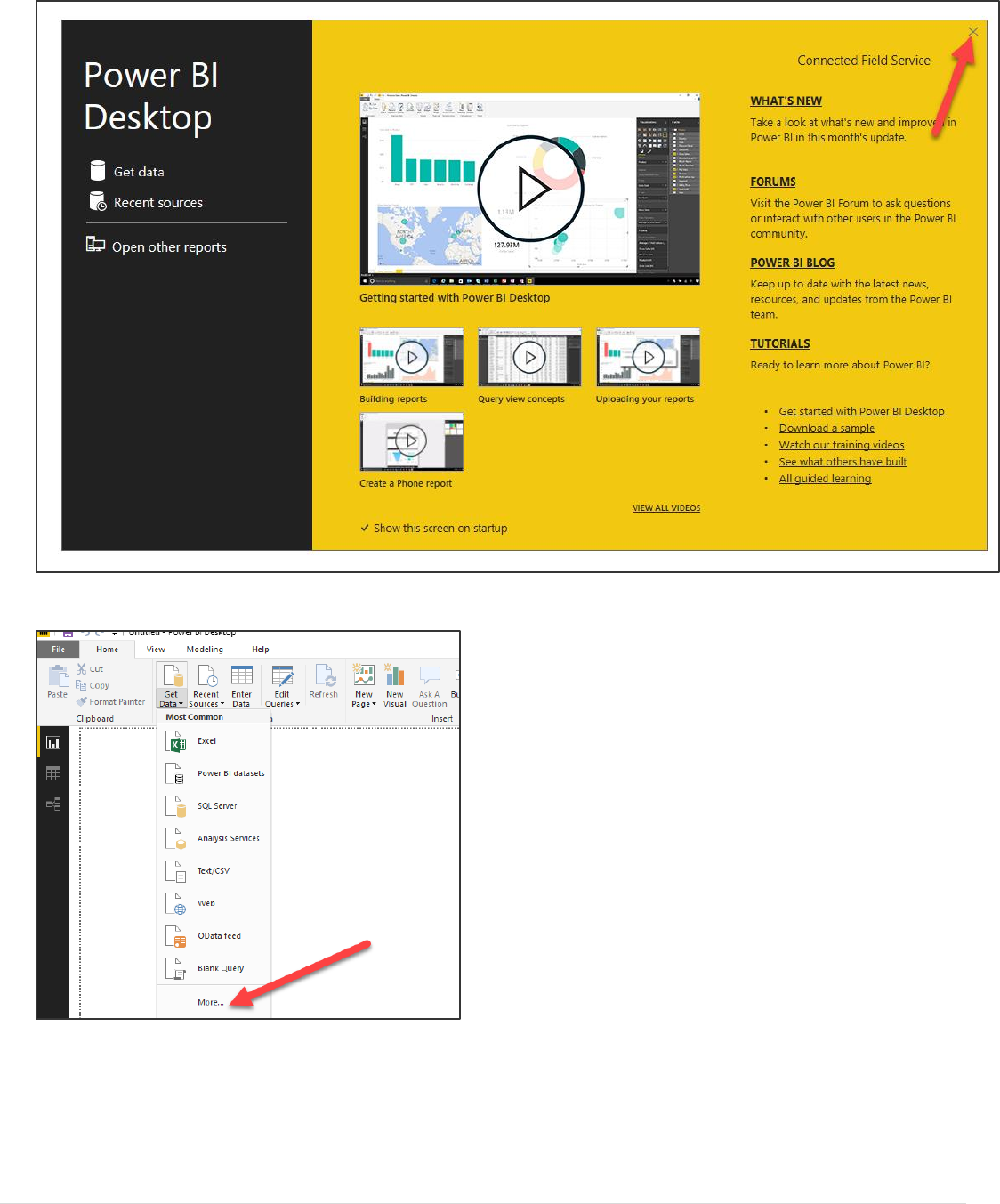Open the Modeling ribbon tab
Image resolution: width=1000 pixels, height=1204 pixels.
point(205,650)
